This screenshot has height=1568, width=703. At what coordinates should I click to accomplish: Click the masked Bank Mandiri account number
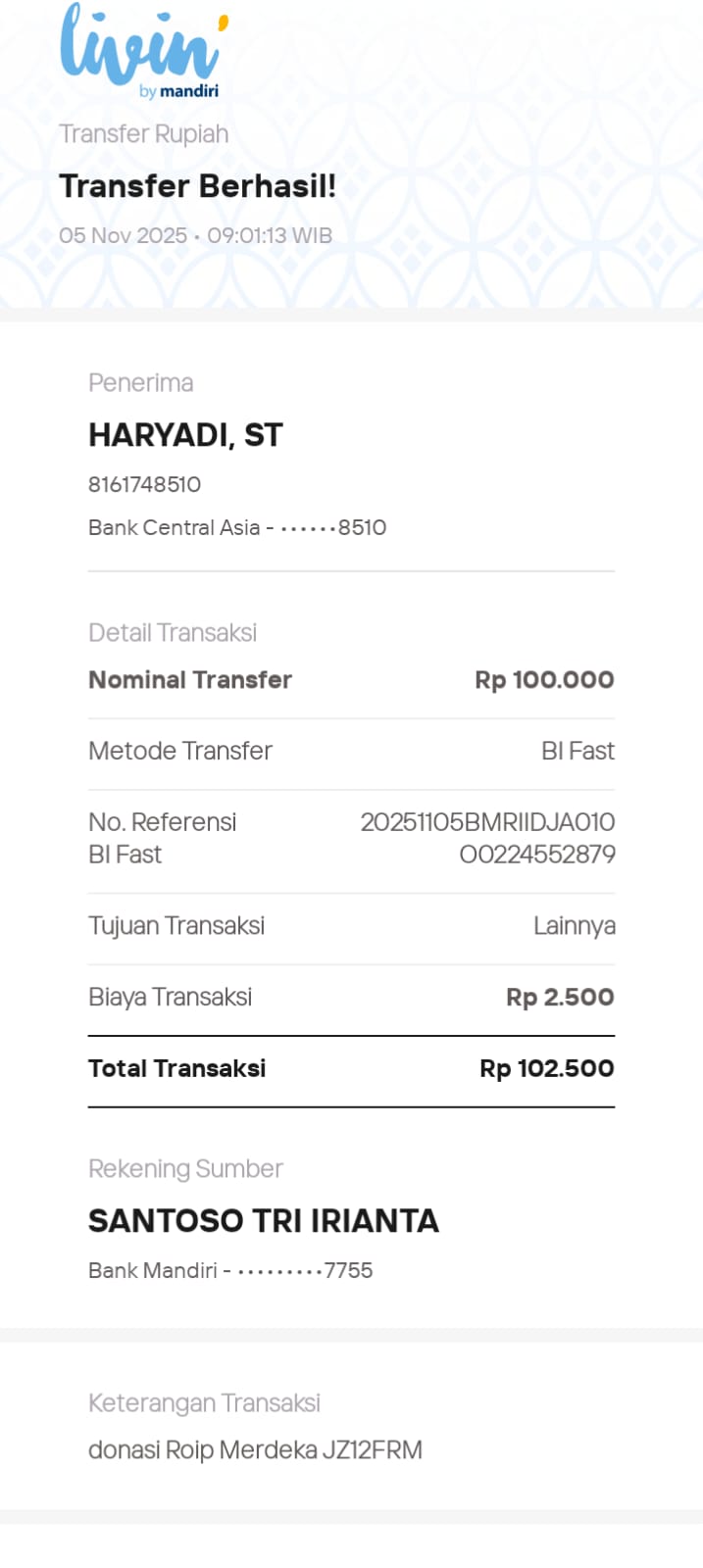coord(230,1271)
